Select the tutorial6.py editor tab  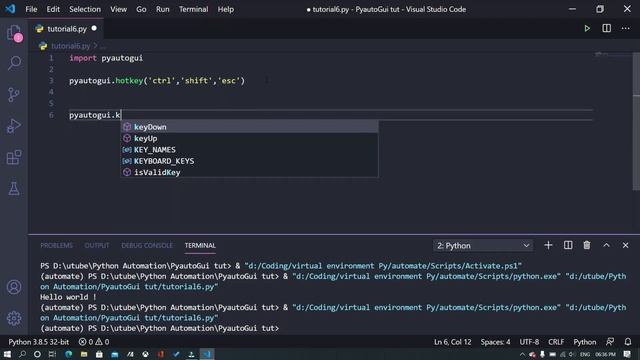coord(67,29)
